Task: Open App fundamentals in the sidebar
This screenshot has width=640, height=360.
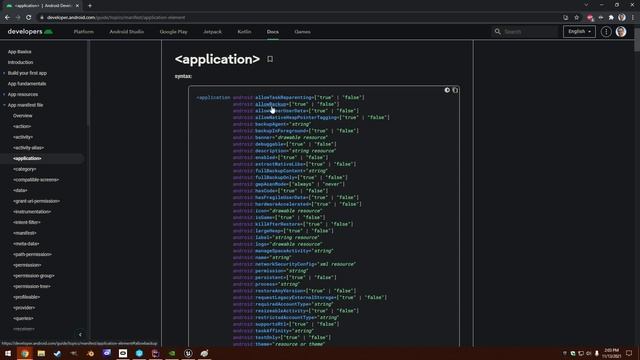Action: pyautogui.click(x=27, y=84)
